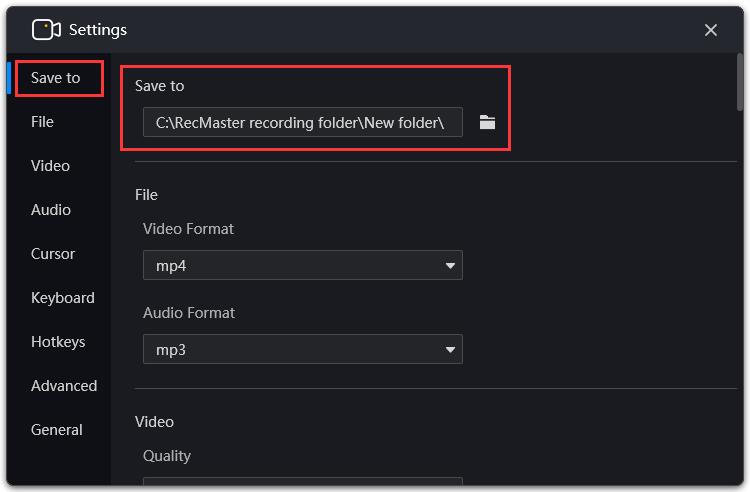The width and height of the screenshot is (750, 492).
Task: Open the Audio settings section
Action: point(51,210)
